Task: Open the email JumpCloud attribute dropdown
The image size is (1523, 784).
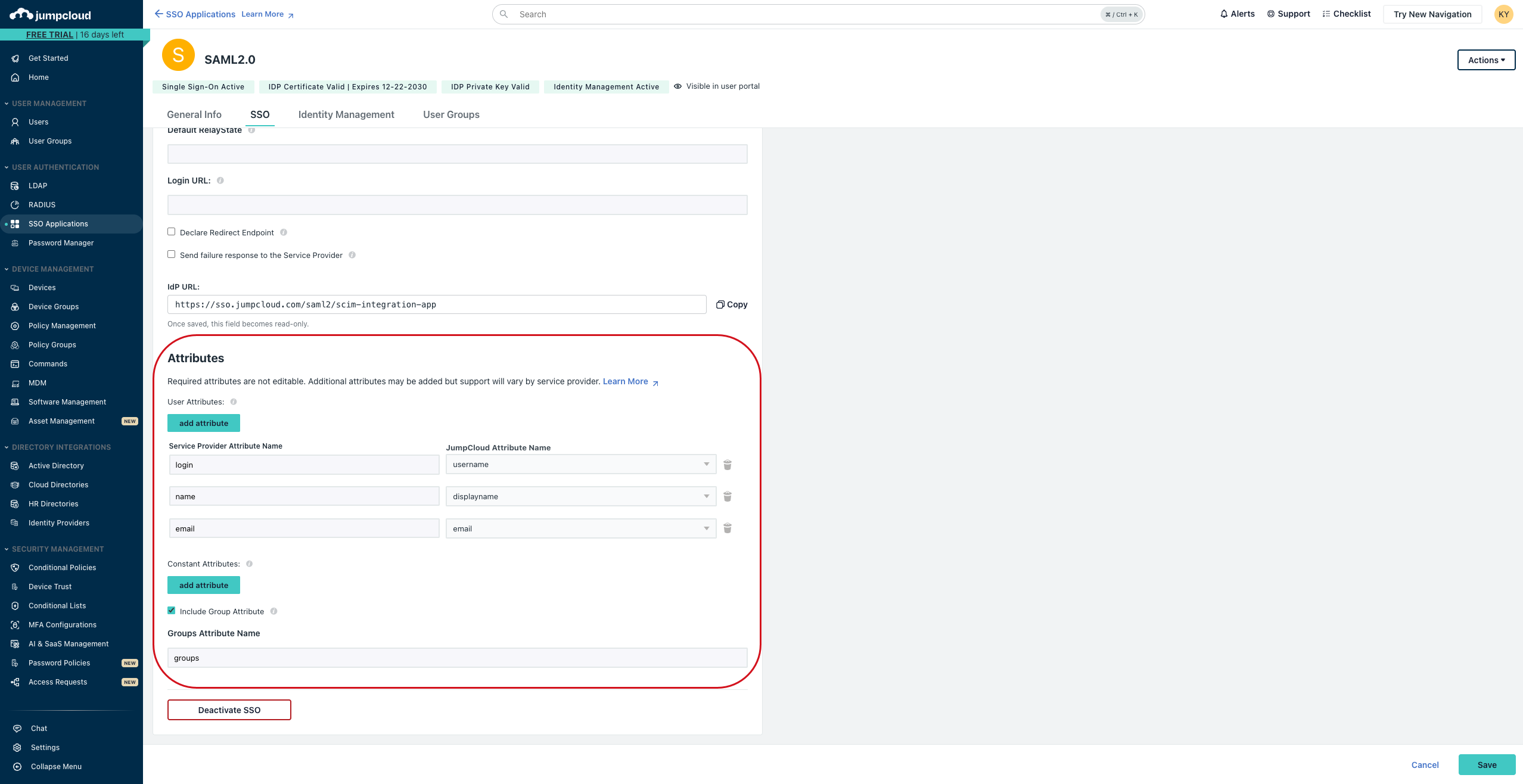Action: [x=581, y=528]
